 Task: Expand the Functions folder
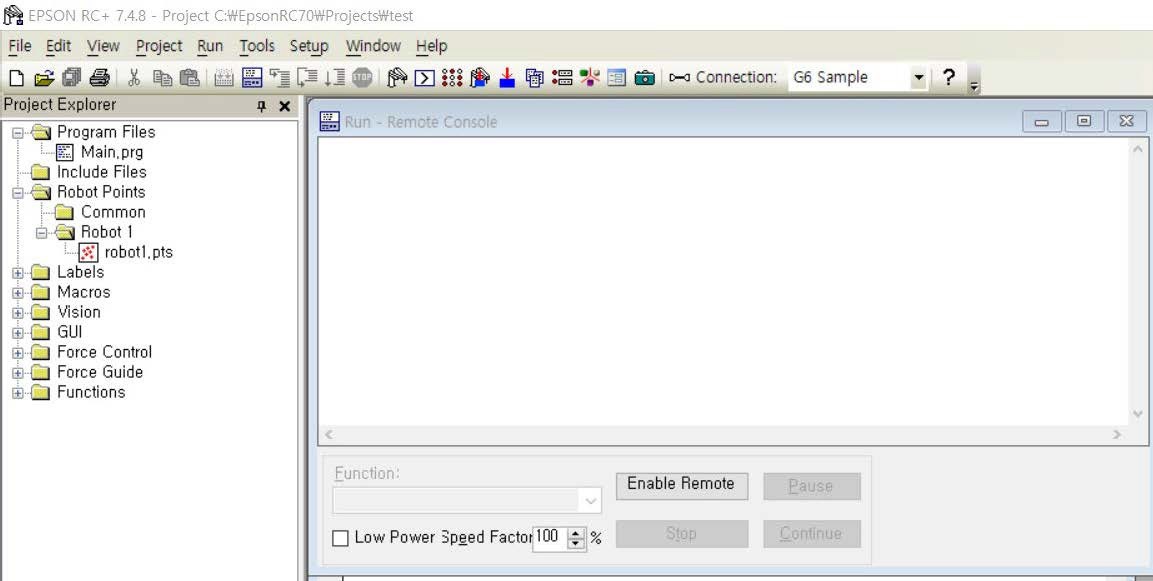18,393
